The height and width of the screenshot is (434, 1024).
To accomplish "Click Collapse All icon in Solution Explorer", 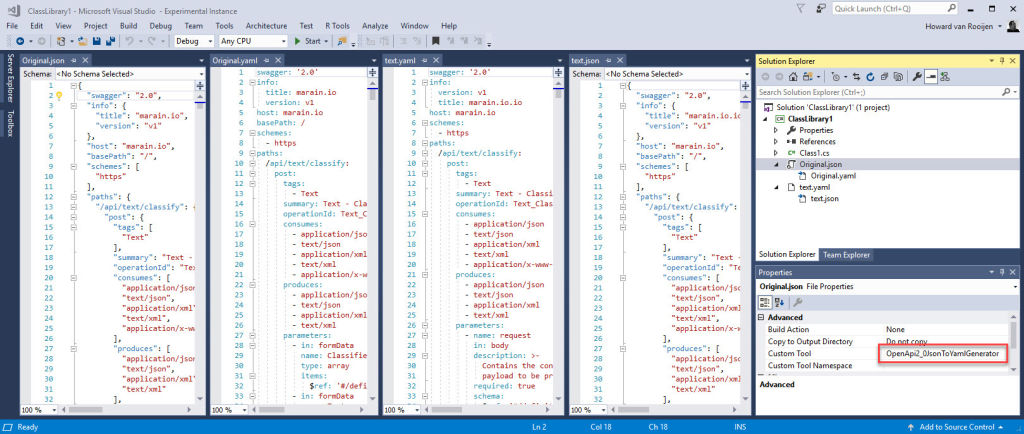I will (x=884, y=77).
